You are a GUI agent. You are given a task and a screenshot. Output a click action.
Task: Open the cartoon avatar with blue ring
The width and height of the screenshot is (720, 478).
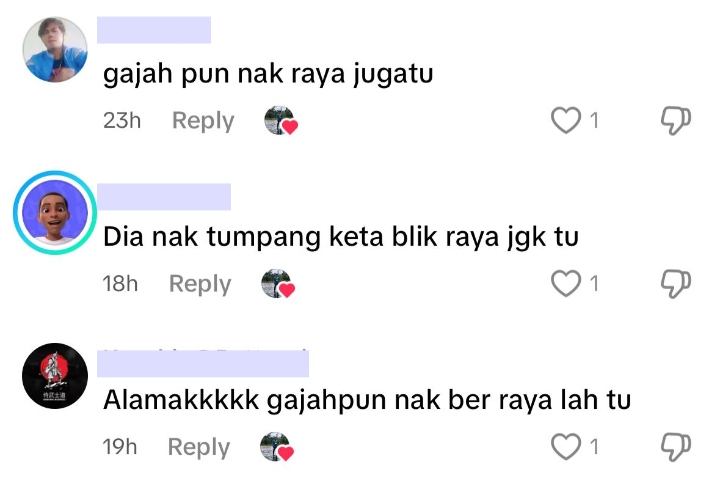(x=55, y=213)
